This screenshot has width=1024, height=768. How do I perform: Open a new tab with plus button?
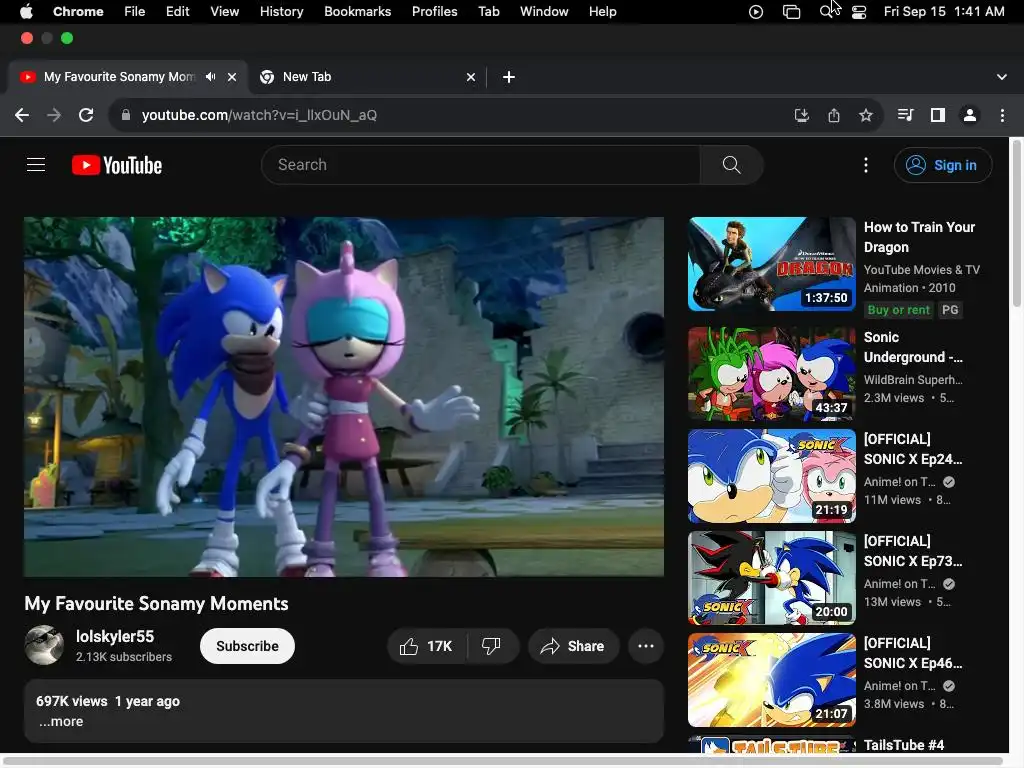pos(509,77)
